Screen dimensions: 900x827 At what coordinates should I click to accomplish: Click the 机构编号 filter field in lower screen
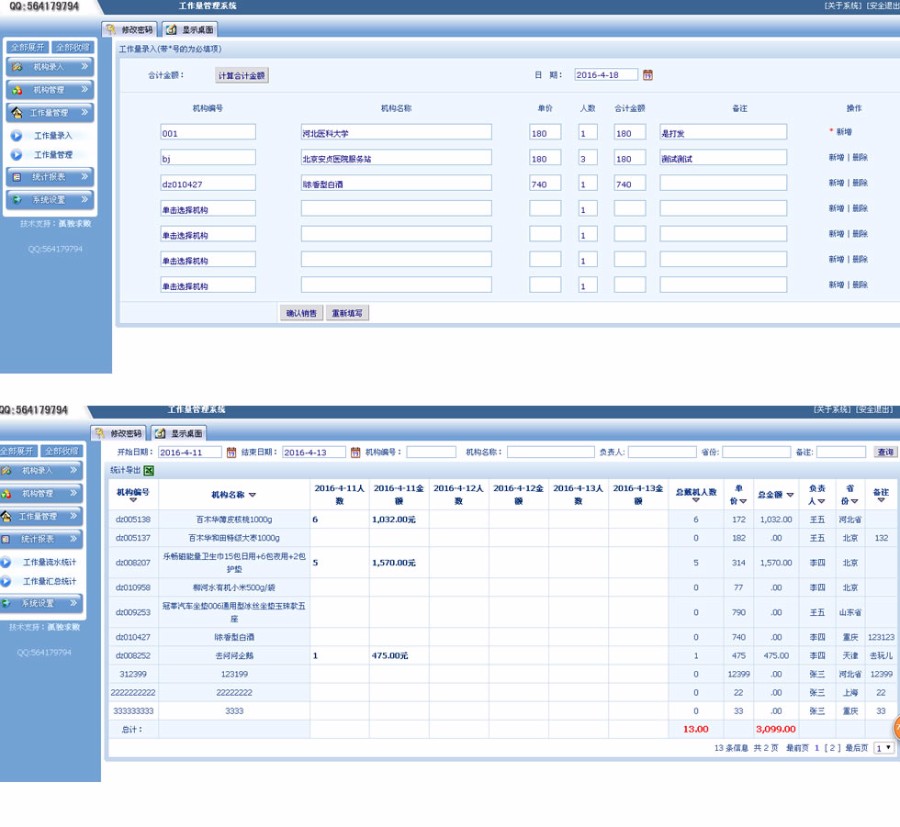pos(431,452)
